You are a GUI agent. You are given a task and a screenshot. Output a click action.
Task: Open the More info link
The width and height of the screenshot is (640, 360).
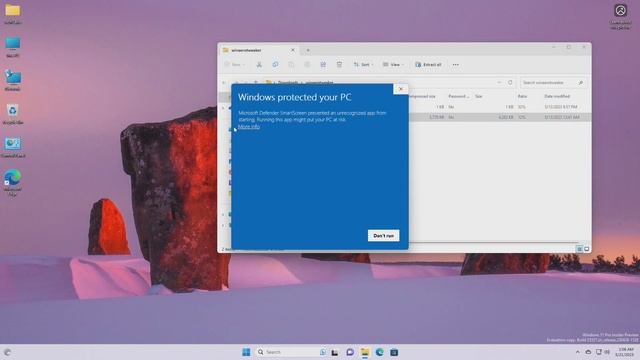tap(249, 127)
